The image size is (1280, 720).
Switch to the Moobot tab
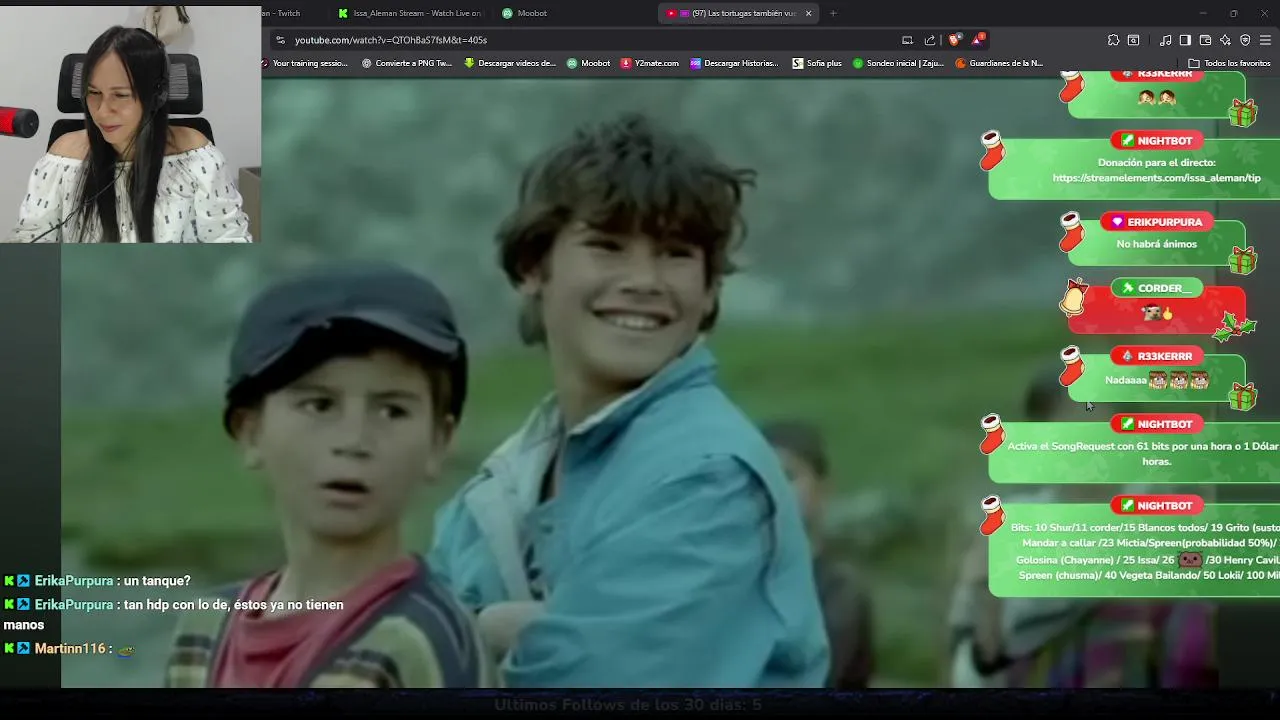coord(525,13)
